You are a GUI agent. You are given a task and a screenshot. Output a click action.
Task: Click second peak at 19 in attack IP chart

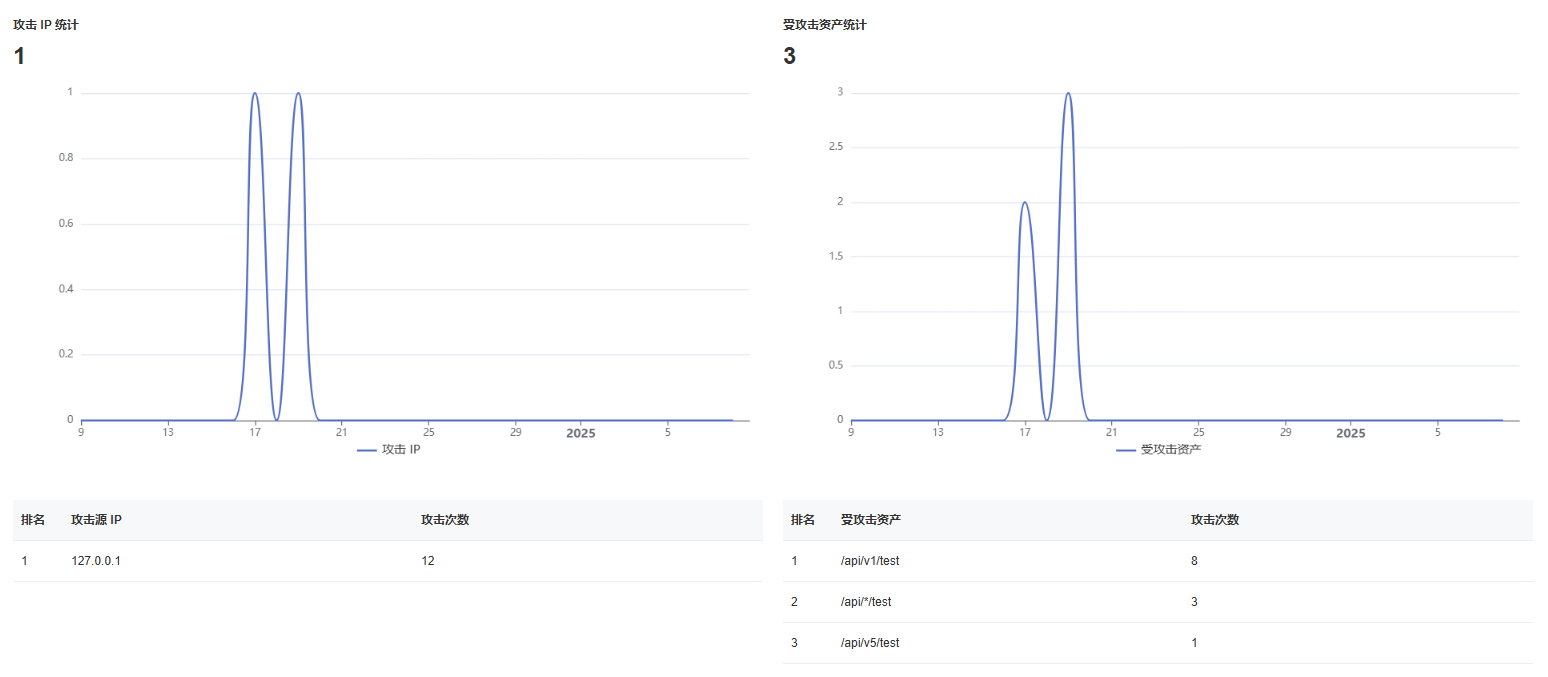click(x=298, y=94)
